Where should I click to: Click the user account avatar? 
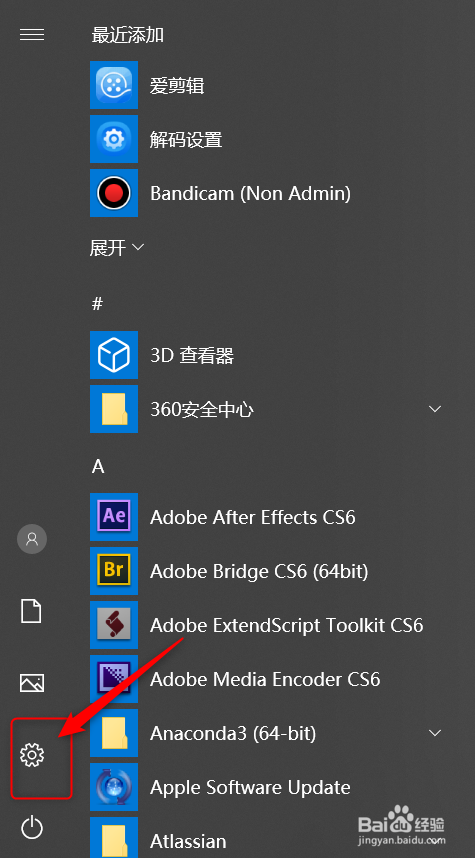point(32,539)
